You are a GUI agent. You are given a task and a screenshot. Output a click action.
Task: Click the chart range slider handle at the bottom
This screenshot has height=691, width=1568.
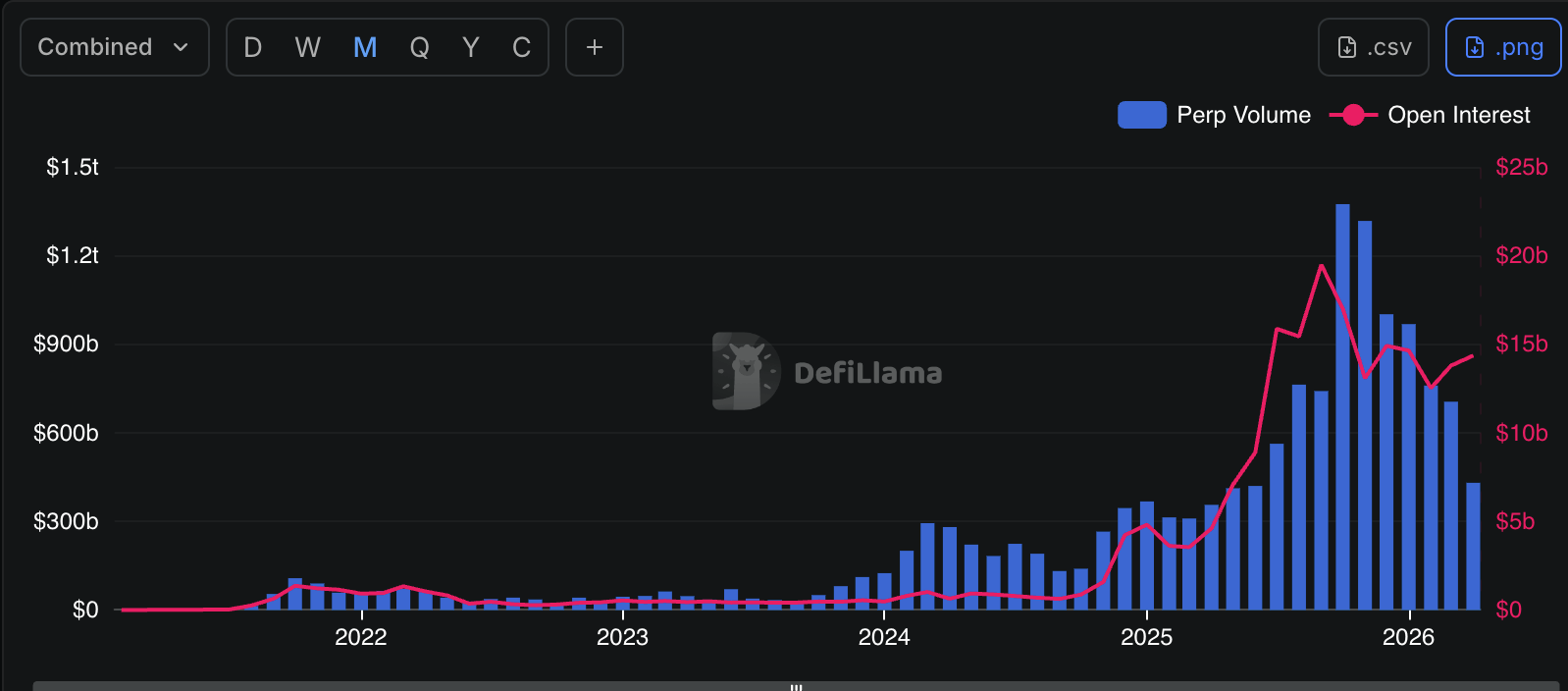796,686
